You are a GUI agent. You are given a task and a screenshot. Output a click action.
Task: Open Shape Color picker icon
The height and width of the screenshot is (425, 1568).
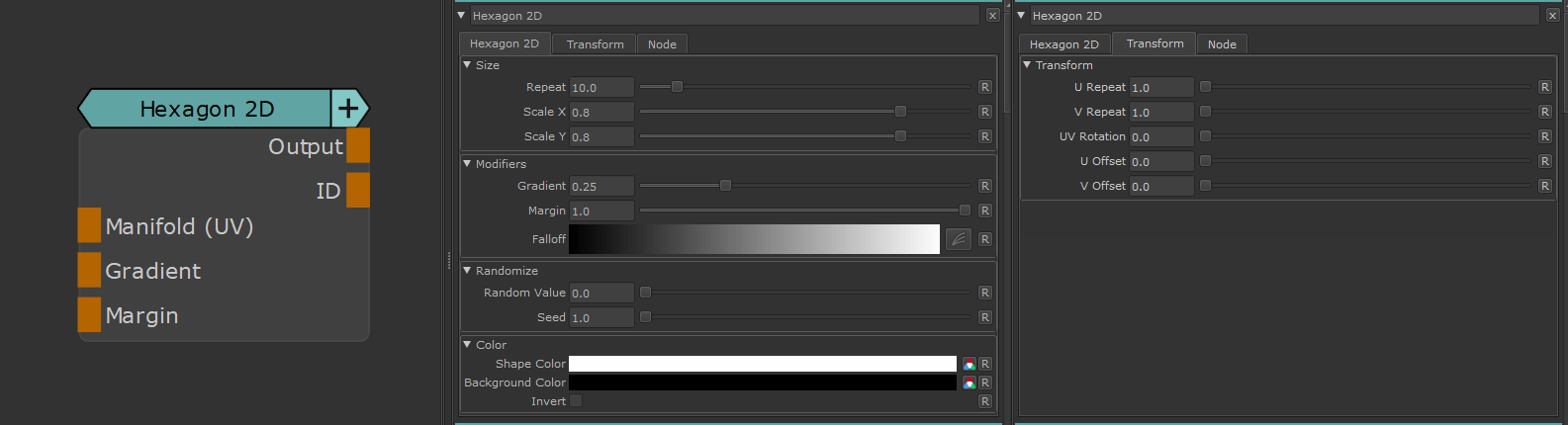969,364
